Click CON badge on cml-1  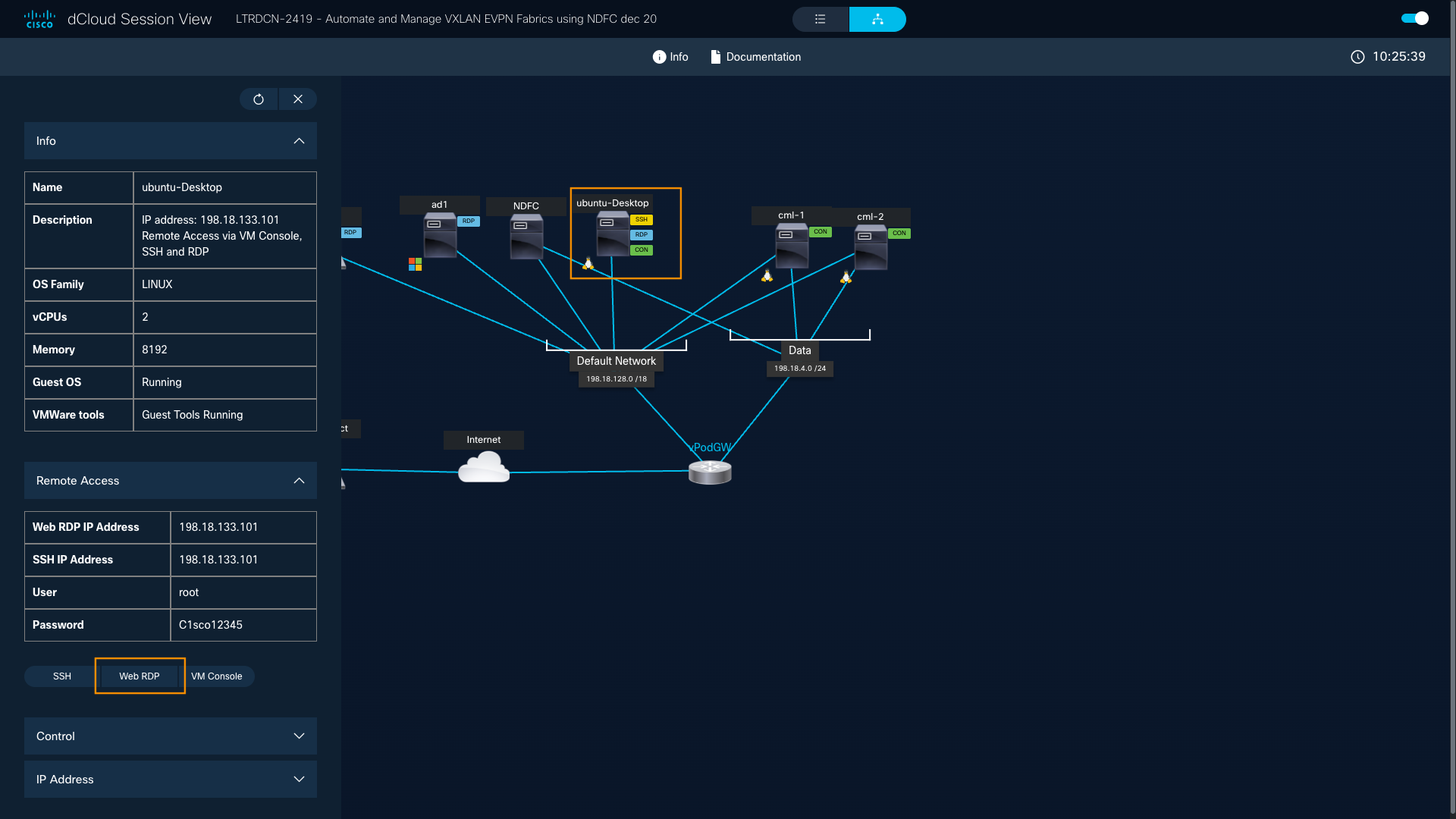click(821, 232)
